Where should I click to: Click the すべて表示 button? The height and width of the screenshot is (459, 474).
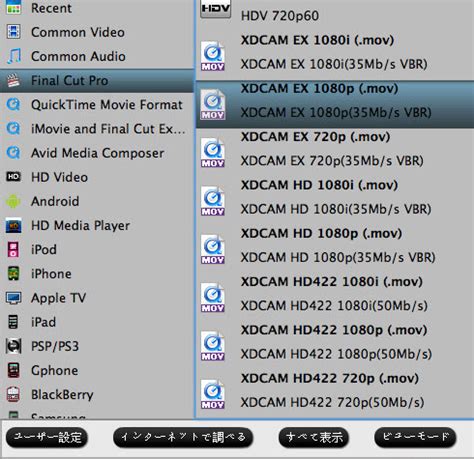pos(314,437)
